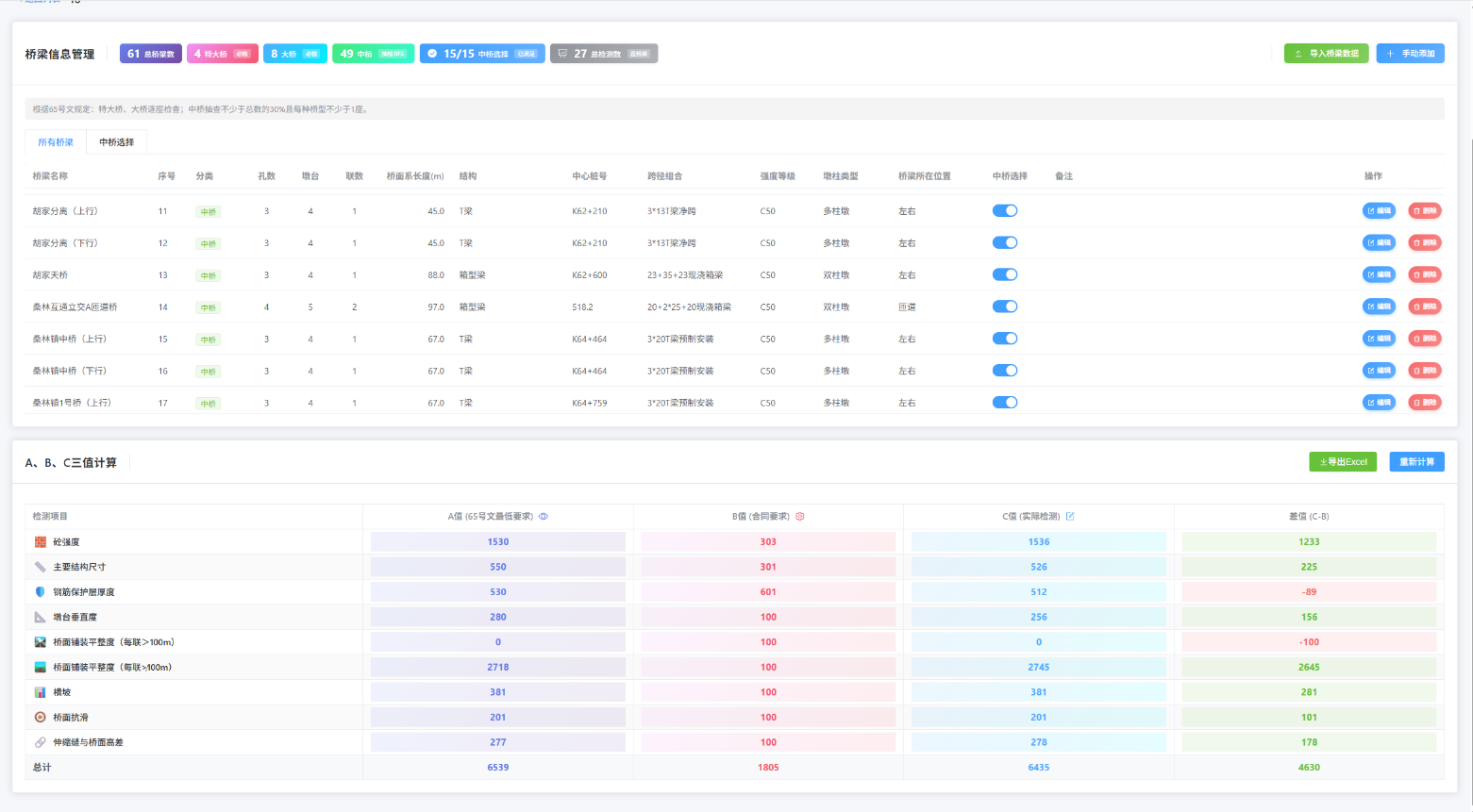Click the 手动添加 button
The width and height of the screenshot is (1473, 812).
(x=1410, y=54)
